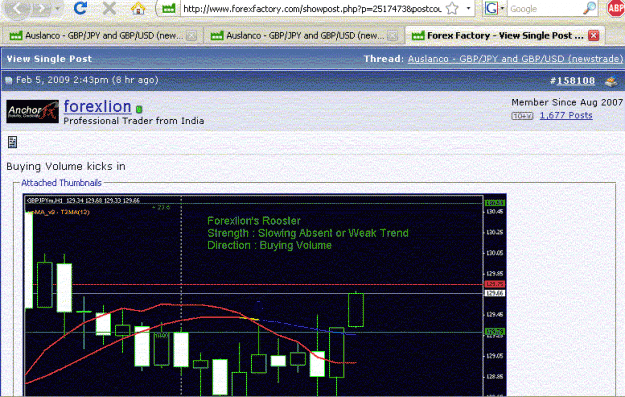The height and width of the screenshot is (397, 625).
Task: Open forexlion user profile link
Action: [x=98, y=106]
